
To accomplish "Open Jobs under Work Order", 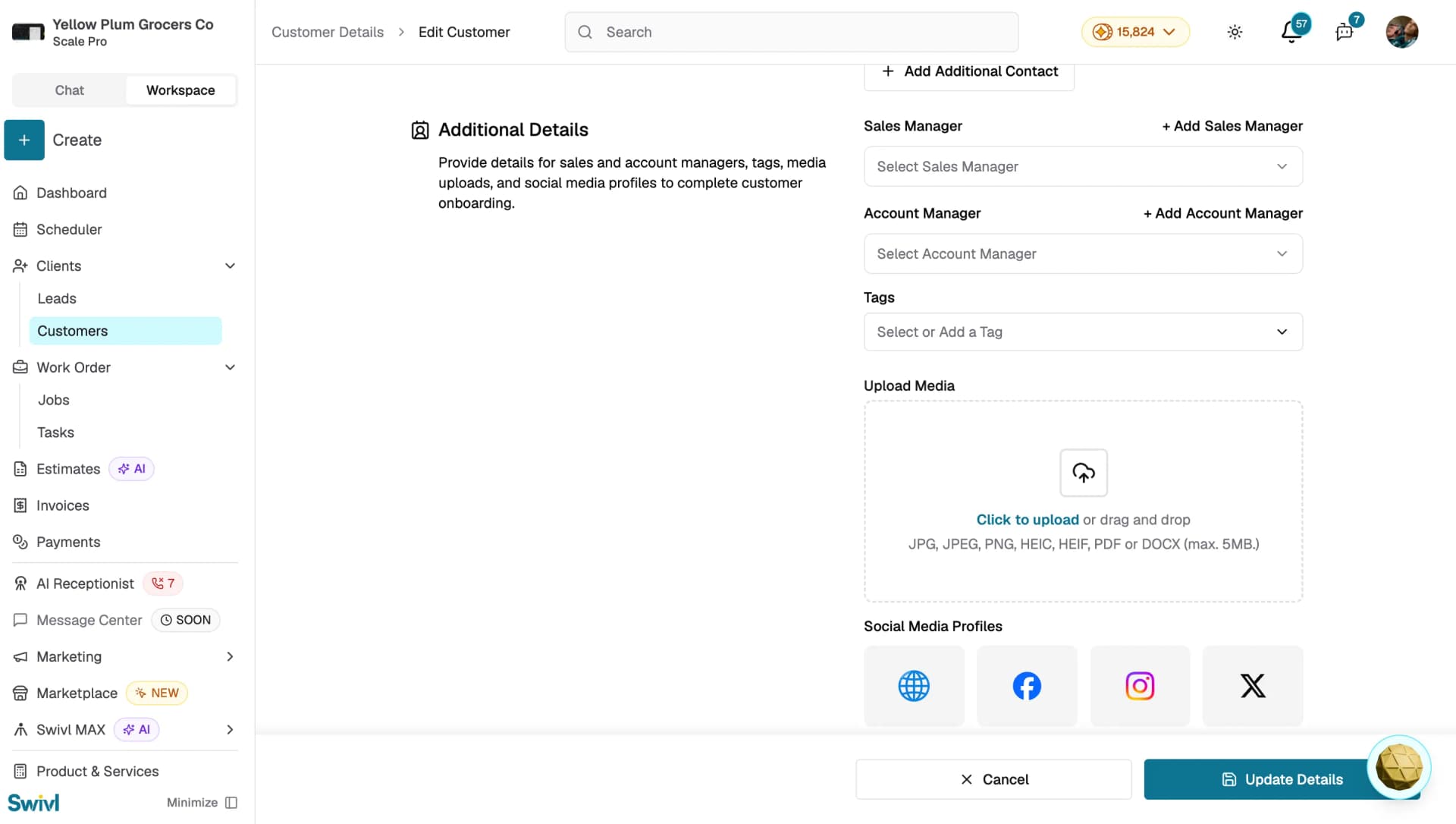I will pyautogui.click(x=54, y=400).
